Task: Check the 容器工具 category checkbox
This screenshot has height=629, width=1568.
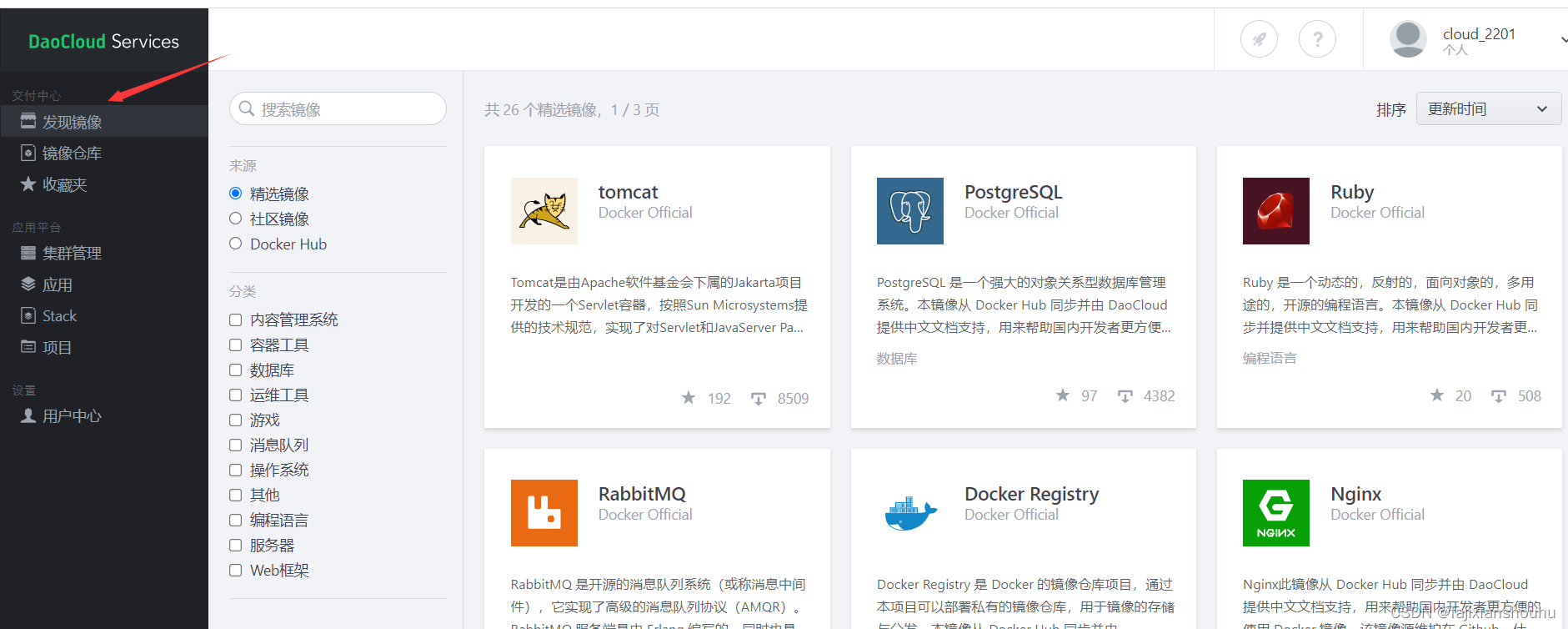Action: [x=236, y=345]
